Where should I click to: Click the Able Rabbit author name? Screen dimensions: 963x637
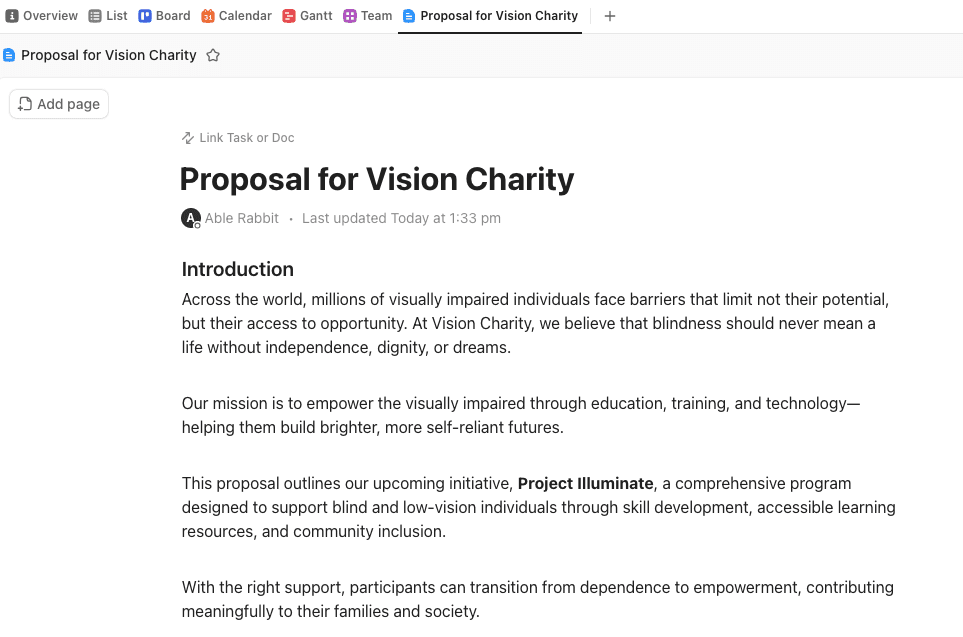[242, 218]
